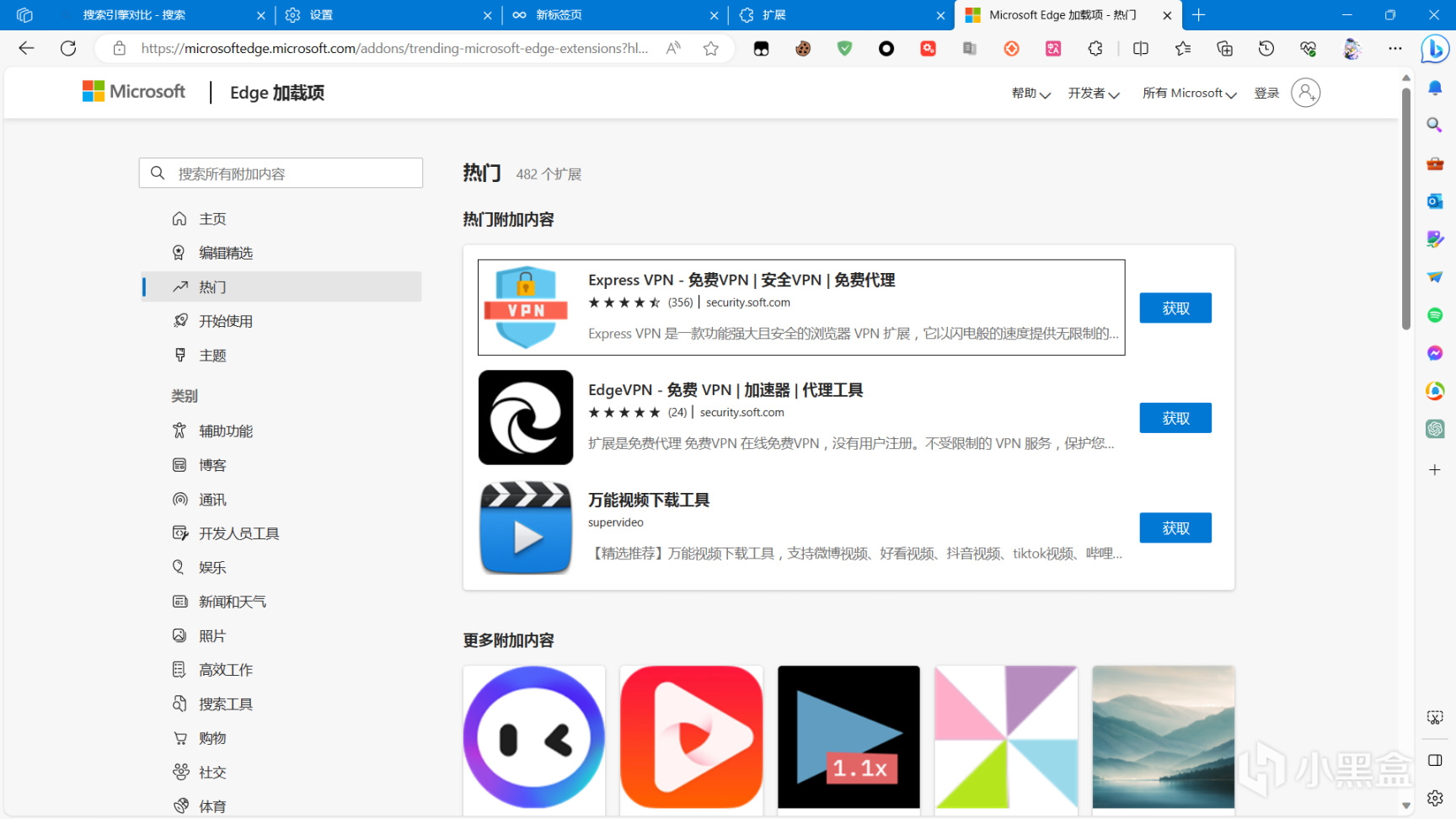This screenshot has height=819, width=1456.
Task: Click the 搜索所有附加内容 search field
Action: coord(281,173)
